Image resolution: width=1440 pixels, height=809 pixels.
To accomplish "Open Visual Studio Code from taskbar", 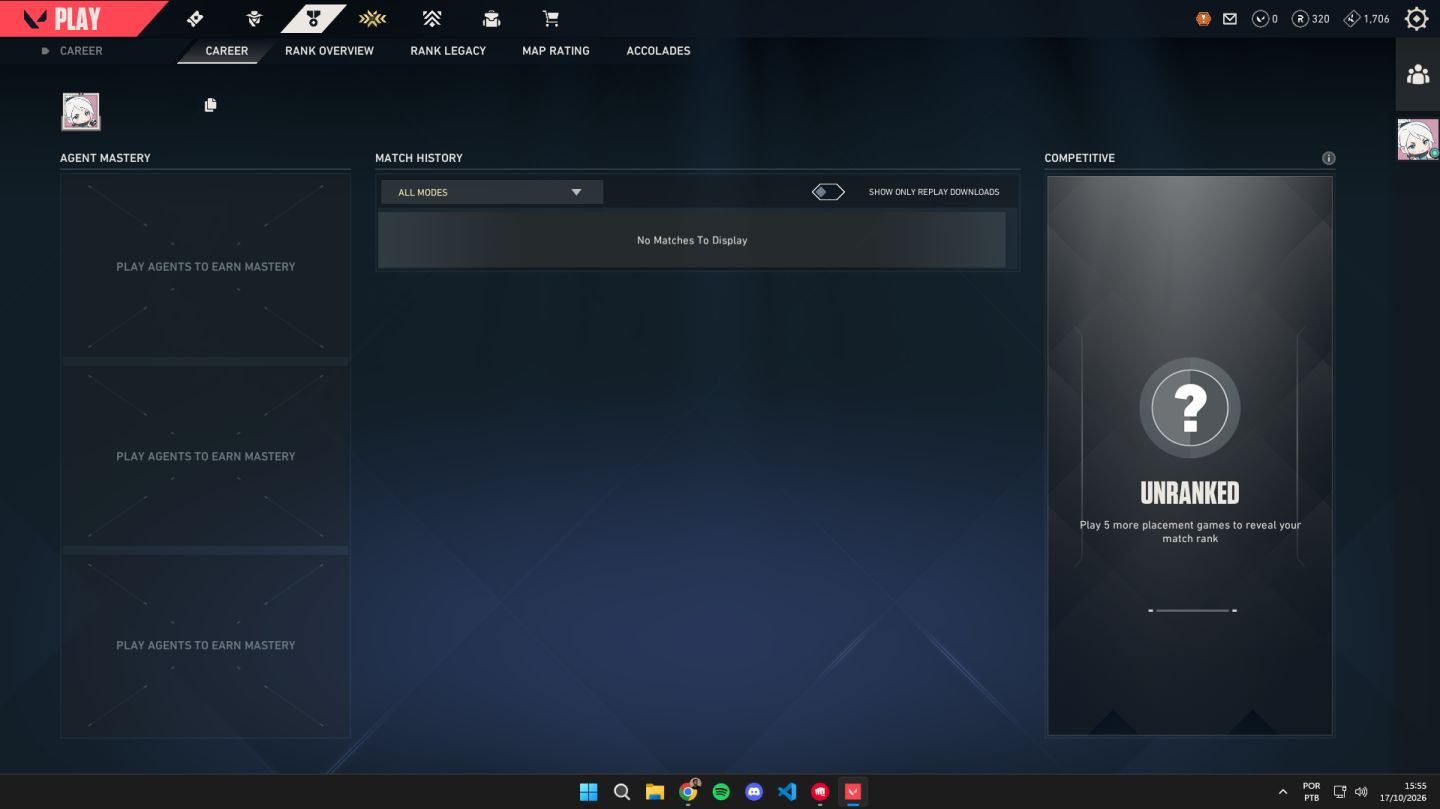I will (x=787, y=792).
